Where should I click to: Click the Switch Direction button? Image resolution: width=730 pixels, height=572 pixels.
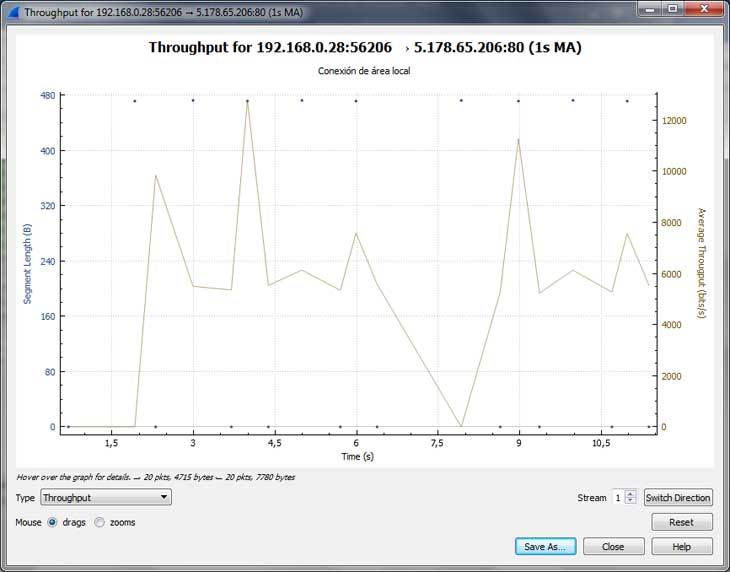coord(678,498)
